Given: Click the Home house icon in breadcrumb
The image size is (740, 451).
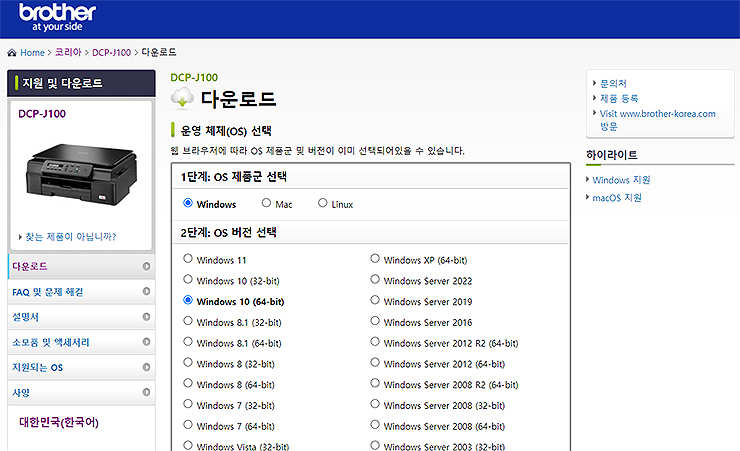Looking at the screenshot, I should tap(12, 52).
